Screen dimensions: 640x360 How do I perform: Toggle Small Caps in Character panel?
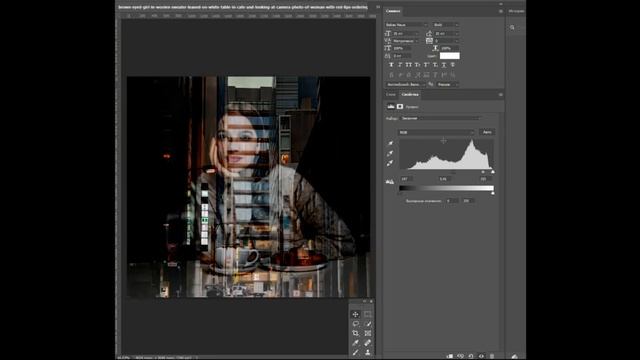[x=418, y=65]
